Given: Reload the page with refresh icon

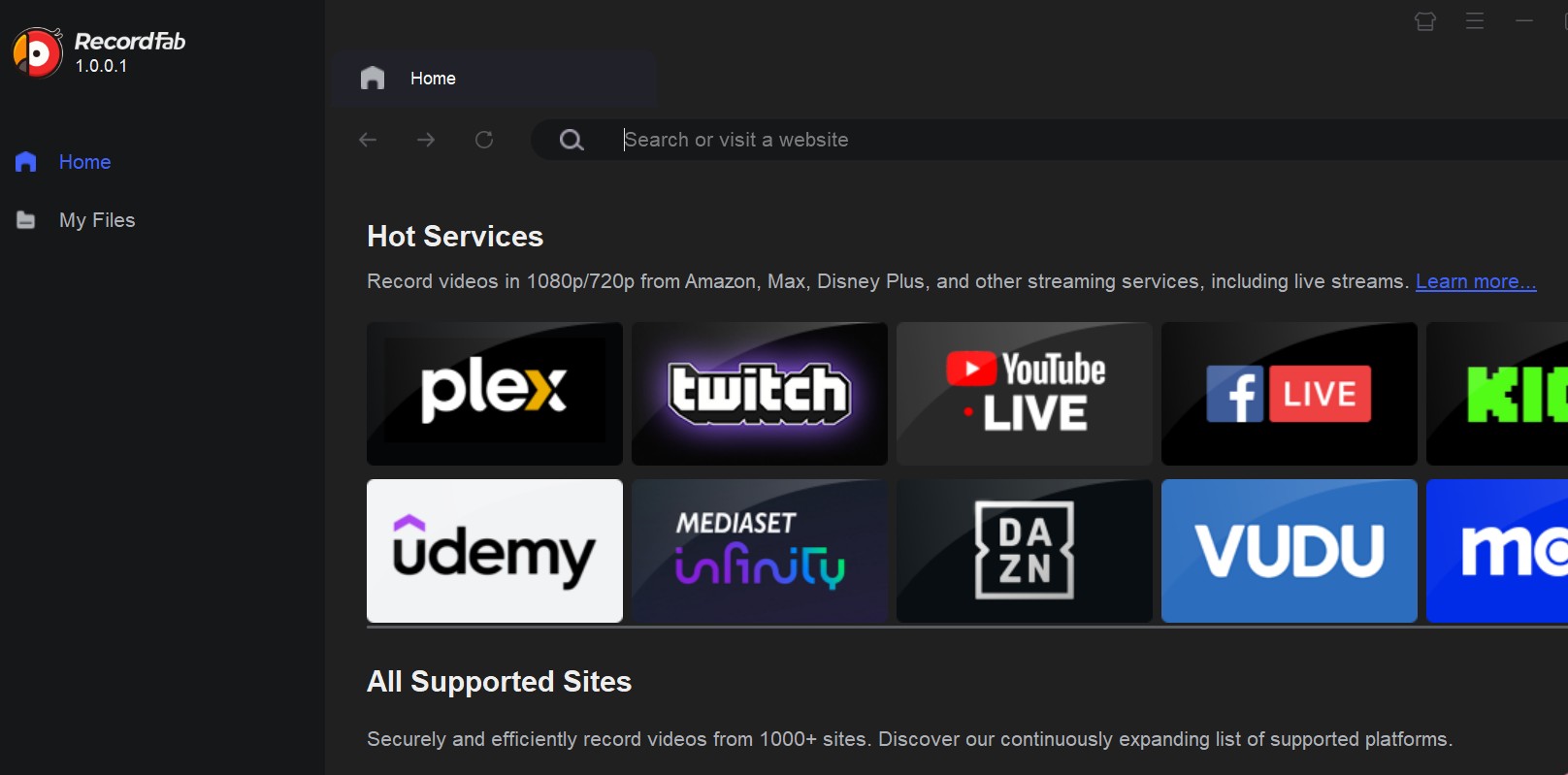Looking at the screenshot, I should click(x=484, y=140).
